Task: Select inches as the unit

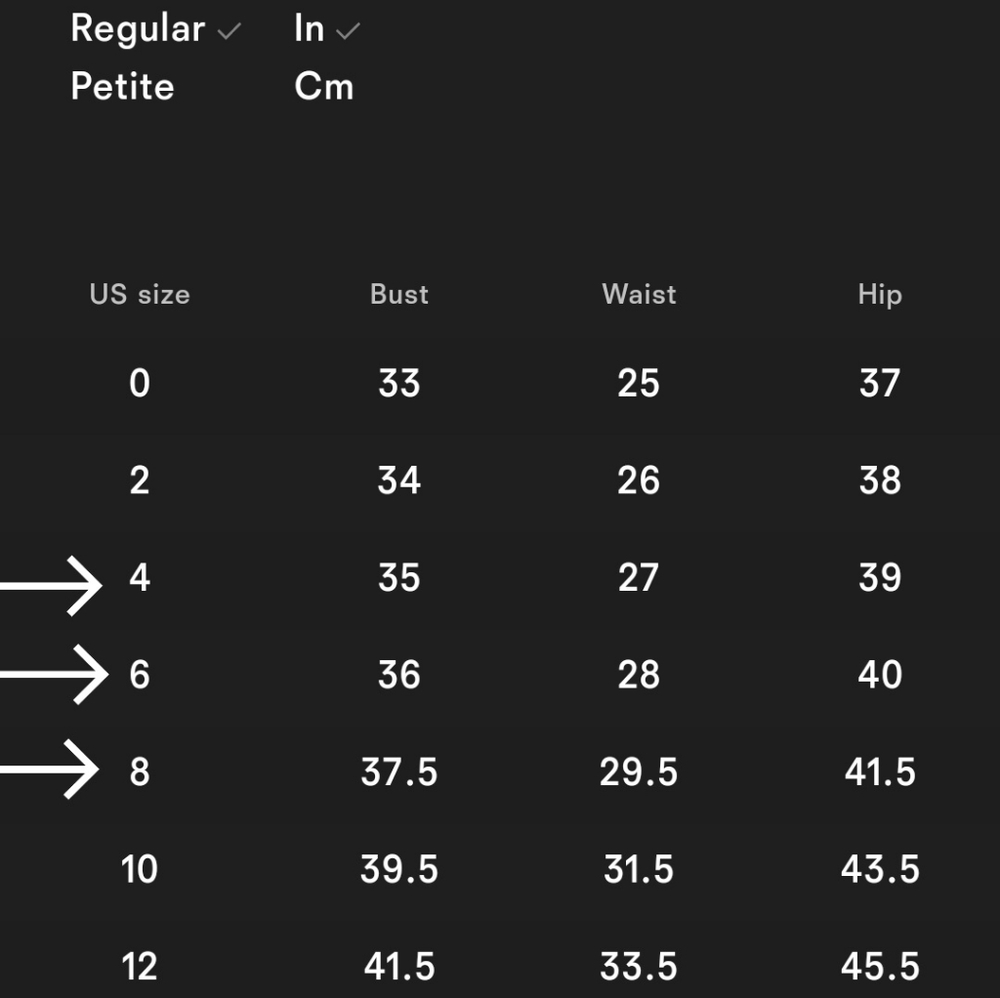Action: 309,29
